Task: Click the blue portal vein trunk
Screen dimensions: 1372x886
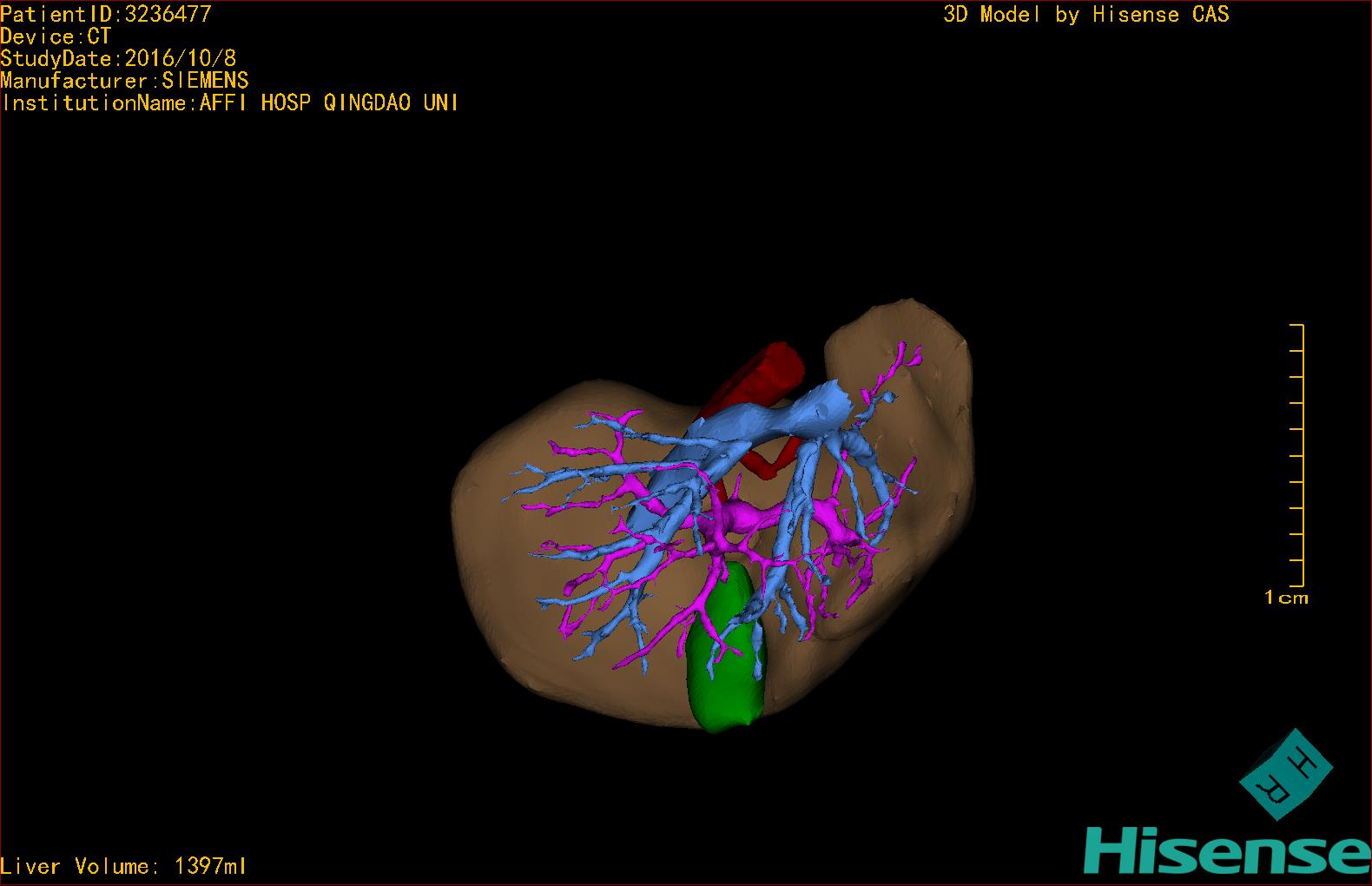Action: (764, 423)
